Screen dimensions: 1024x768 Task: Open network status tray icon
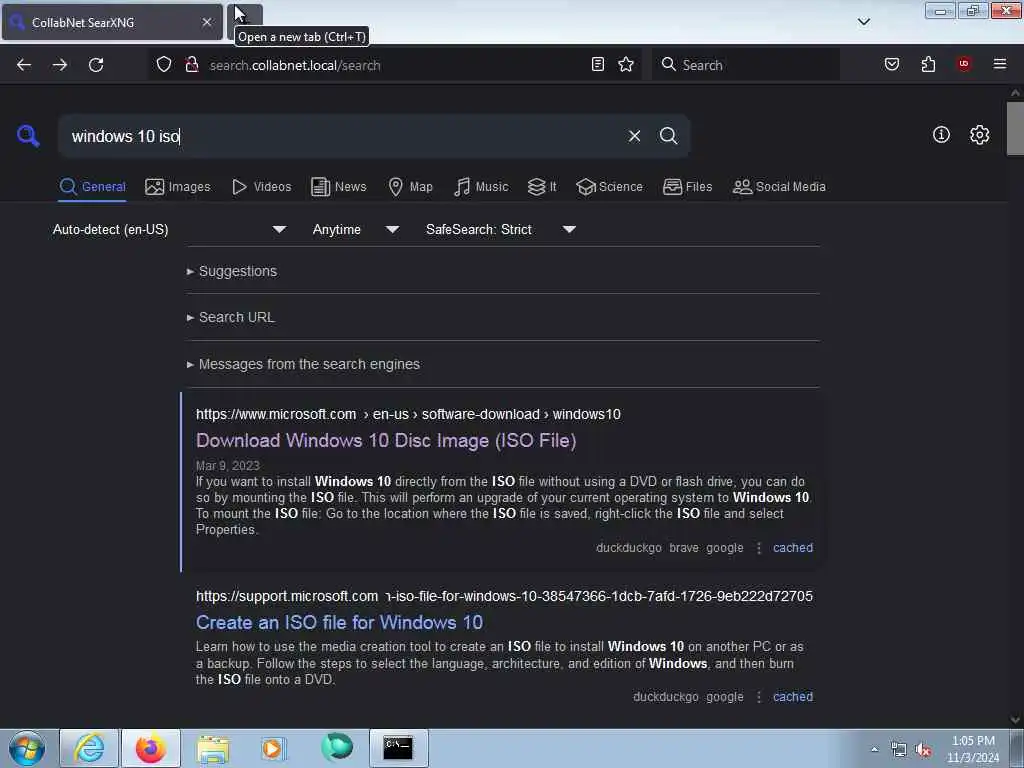(899, 750)
